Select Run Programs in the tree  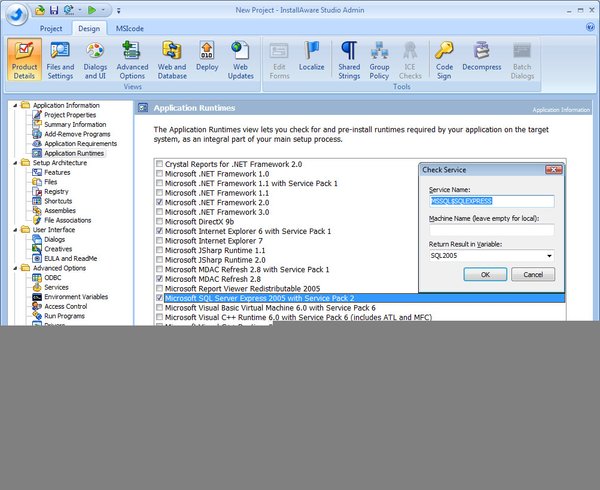(x=64, y=316)
